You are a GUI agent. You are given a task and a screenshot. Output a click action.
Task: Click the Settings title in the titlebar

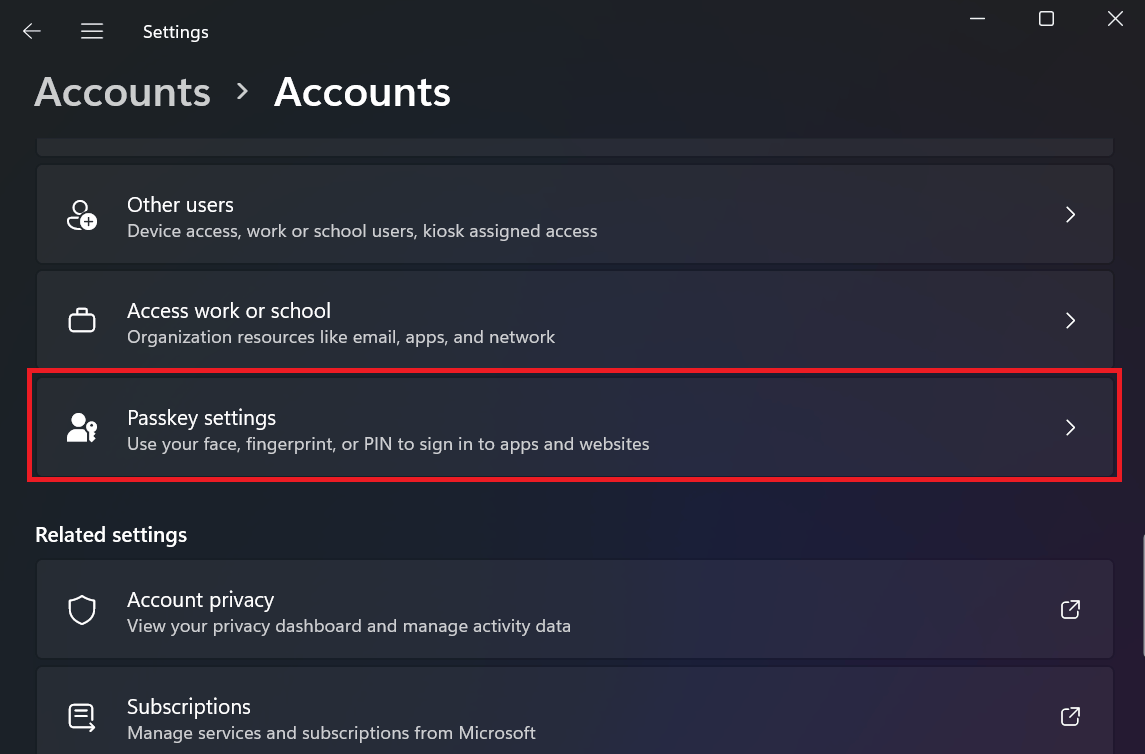[175, 31]
